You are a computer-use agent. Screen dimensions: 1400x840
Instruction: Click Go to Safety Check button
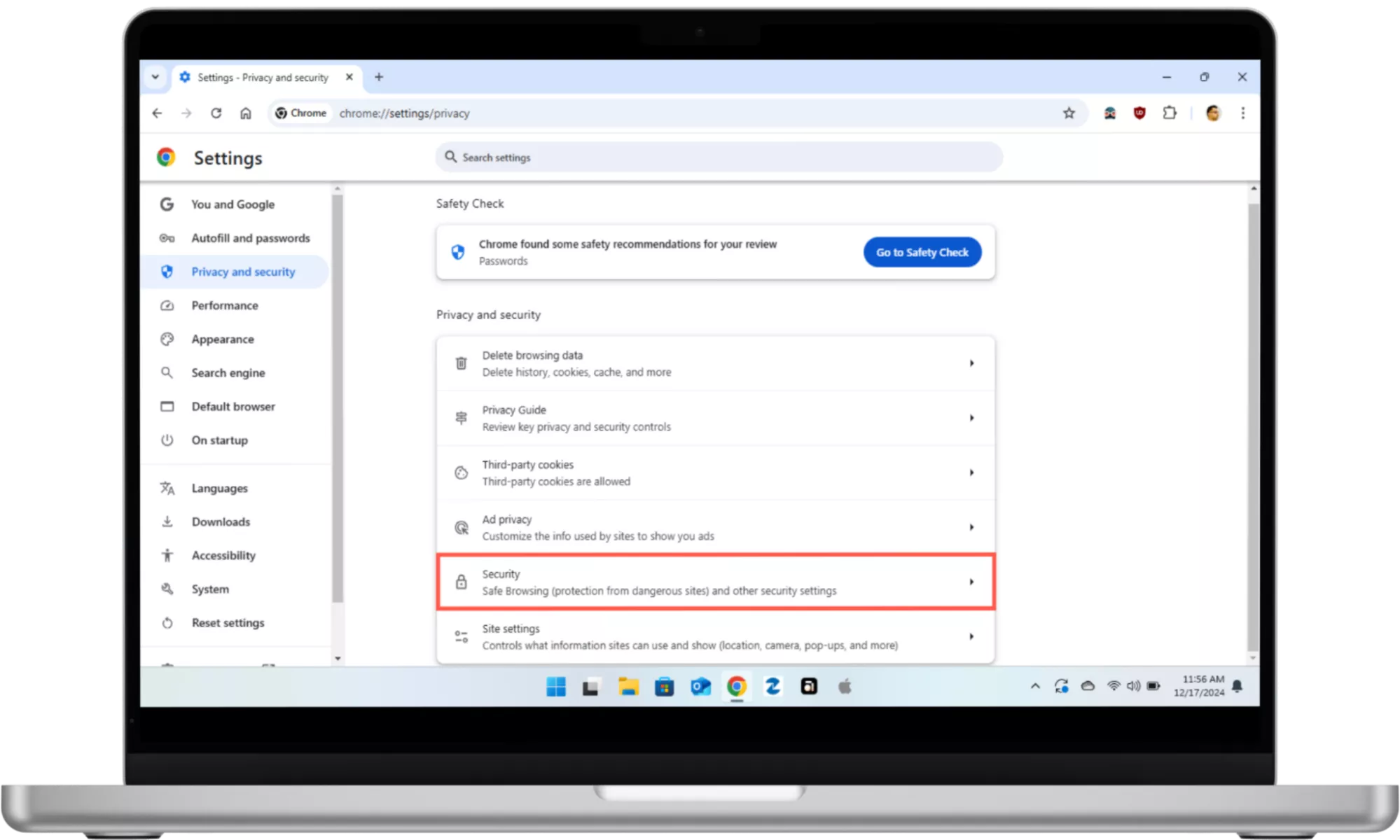[x=922, y=252]
